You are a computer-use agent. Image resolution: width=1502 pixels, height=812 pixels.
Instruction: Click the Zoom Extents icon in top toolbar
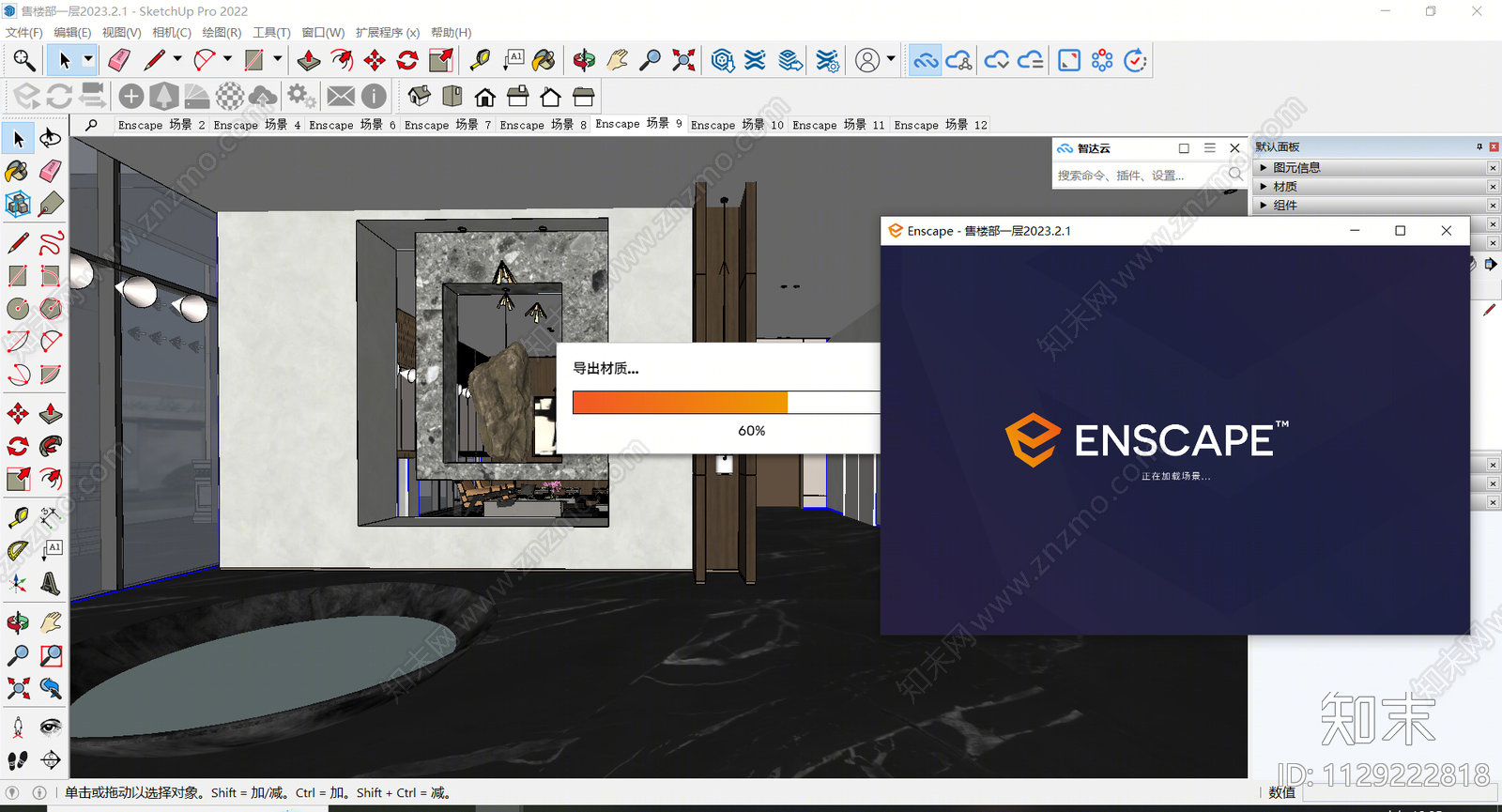point(683,61)
